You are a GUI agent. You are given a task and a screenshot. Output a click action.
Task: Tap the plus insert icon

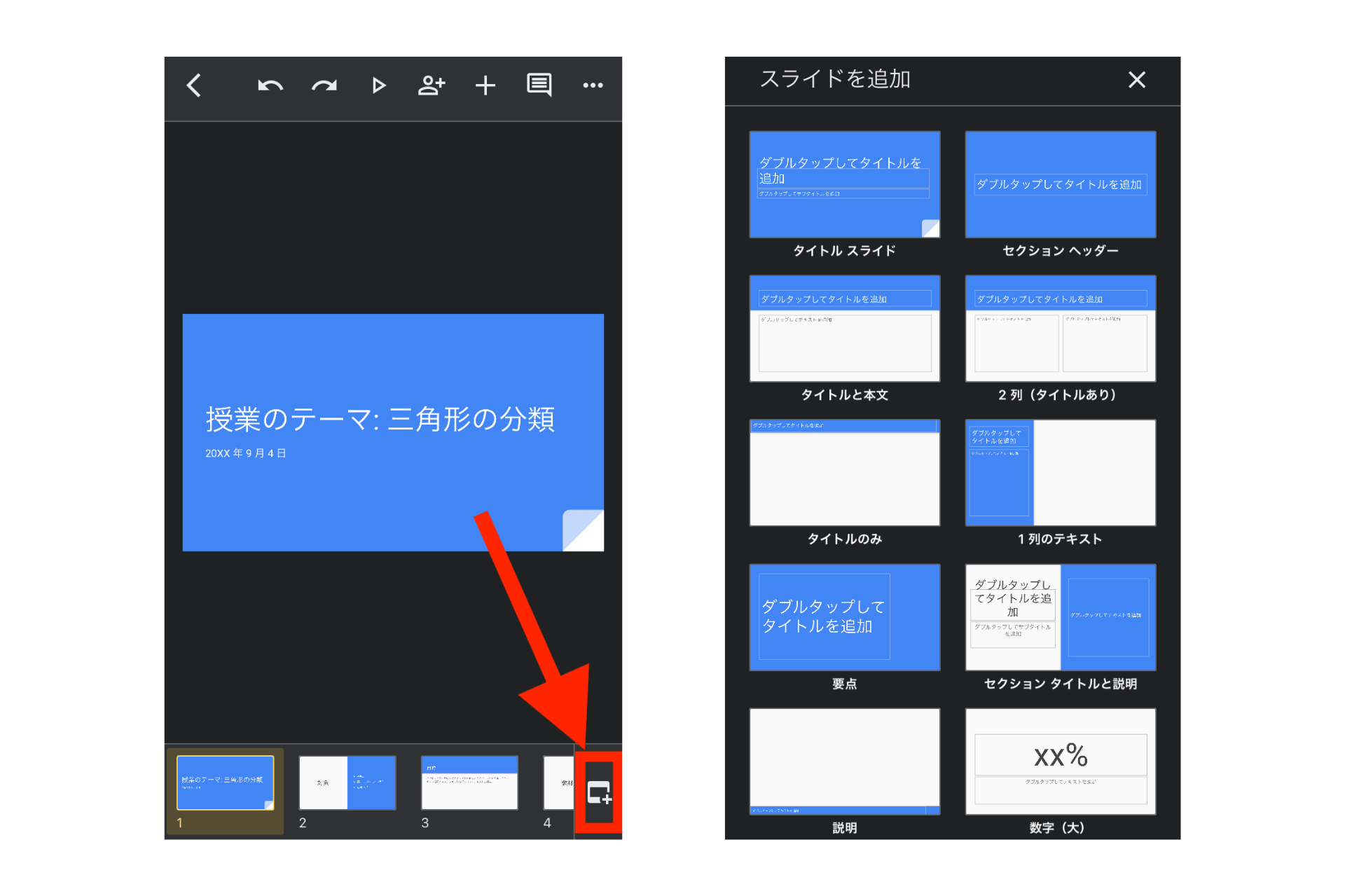point(485,85)
